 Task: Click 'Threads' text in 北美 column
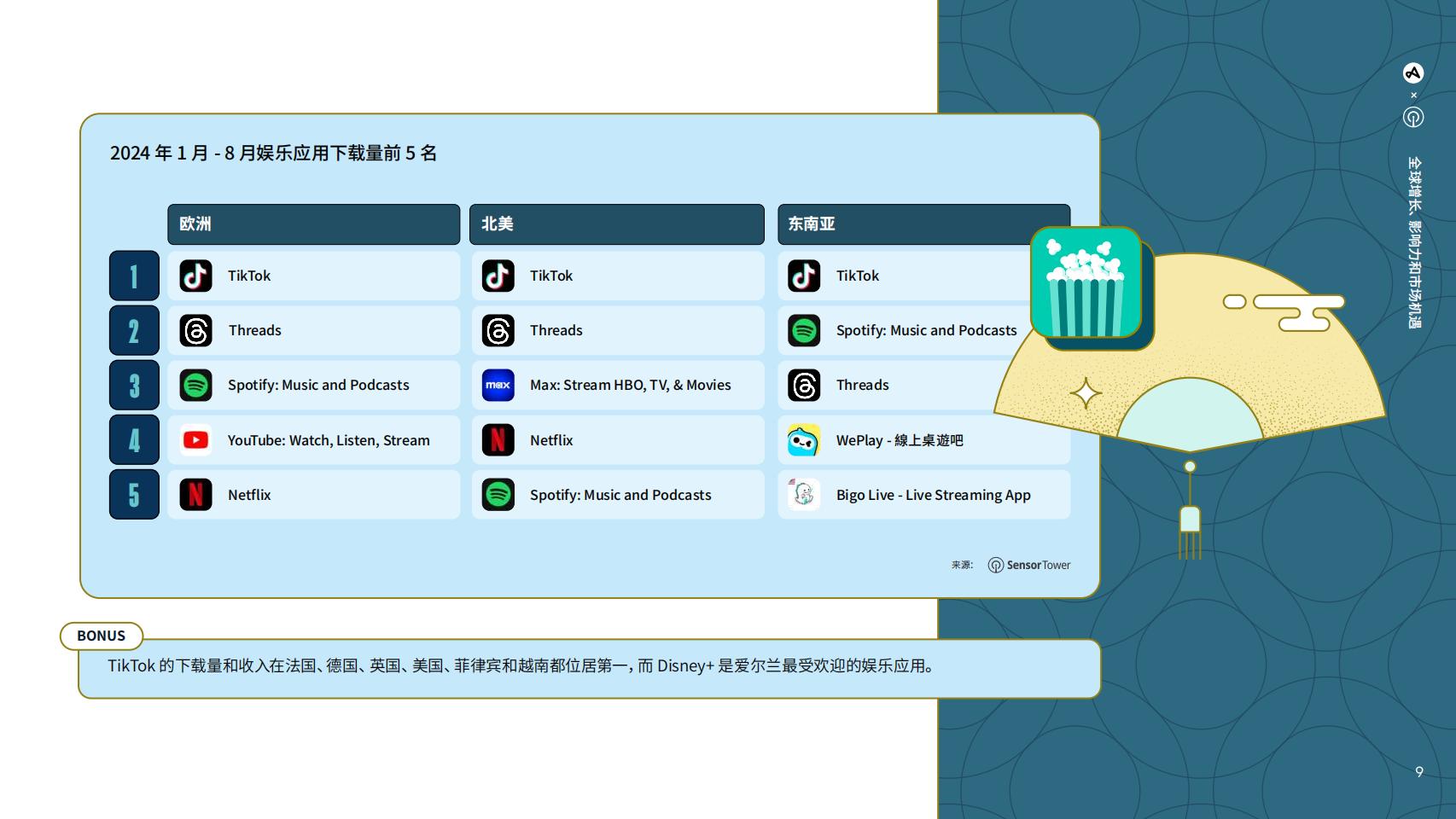[x=556, y=330]
